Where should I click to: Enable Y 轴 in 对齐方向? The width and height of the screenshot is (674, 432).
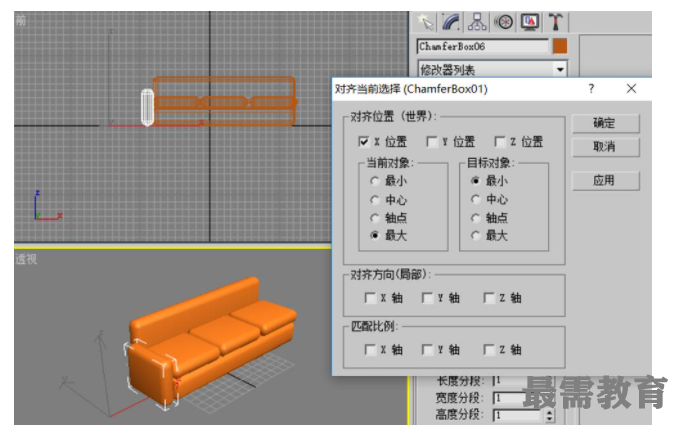pos(427,297)
